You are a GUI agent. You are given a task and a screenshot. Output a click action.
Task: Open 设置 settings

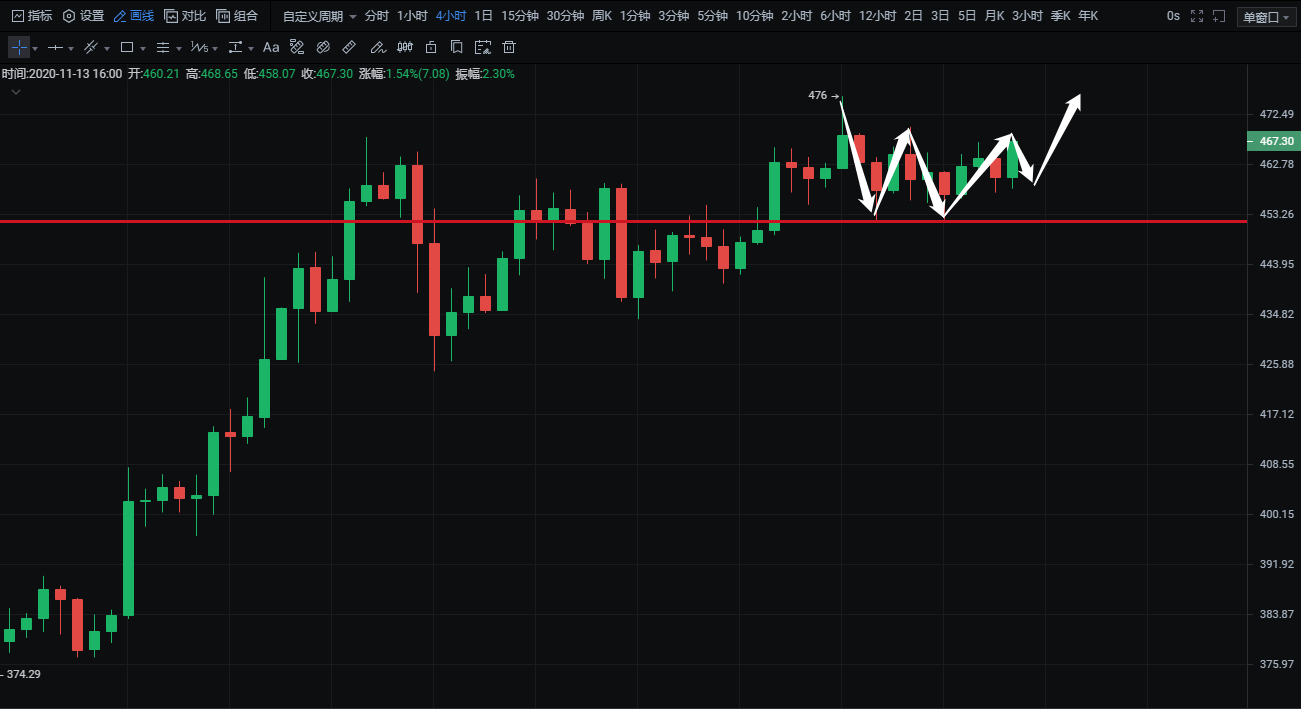[83, 16]
